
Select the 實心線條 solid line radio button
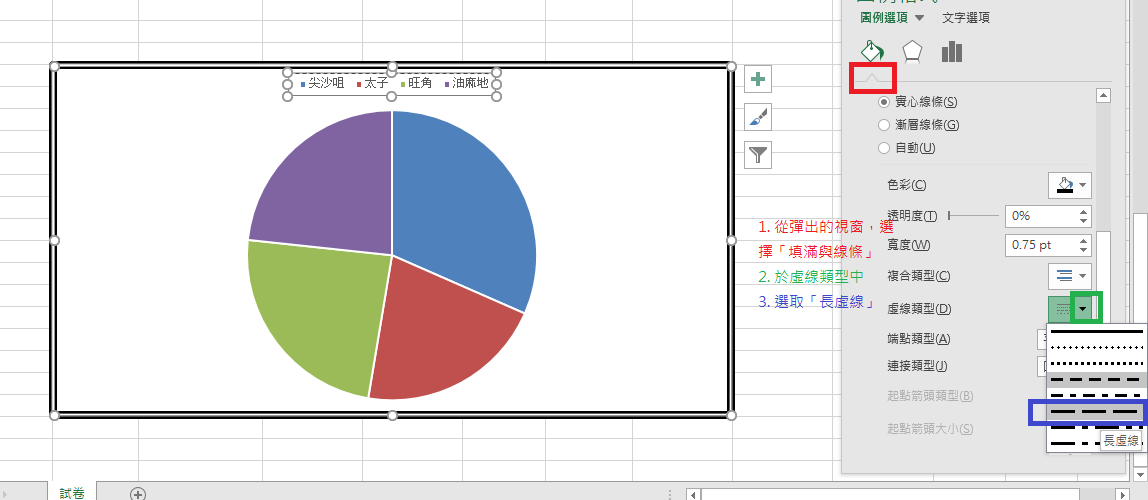click(x=884, y=102)
